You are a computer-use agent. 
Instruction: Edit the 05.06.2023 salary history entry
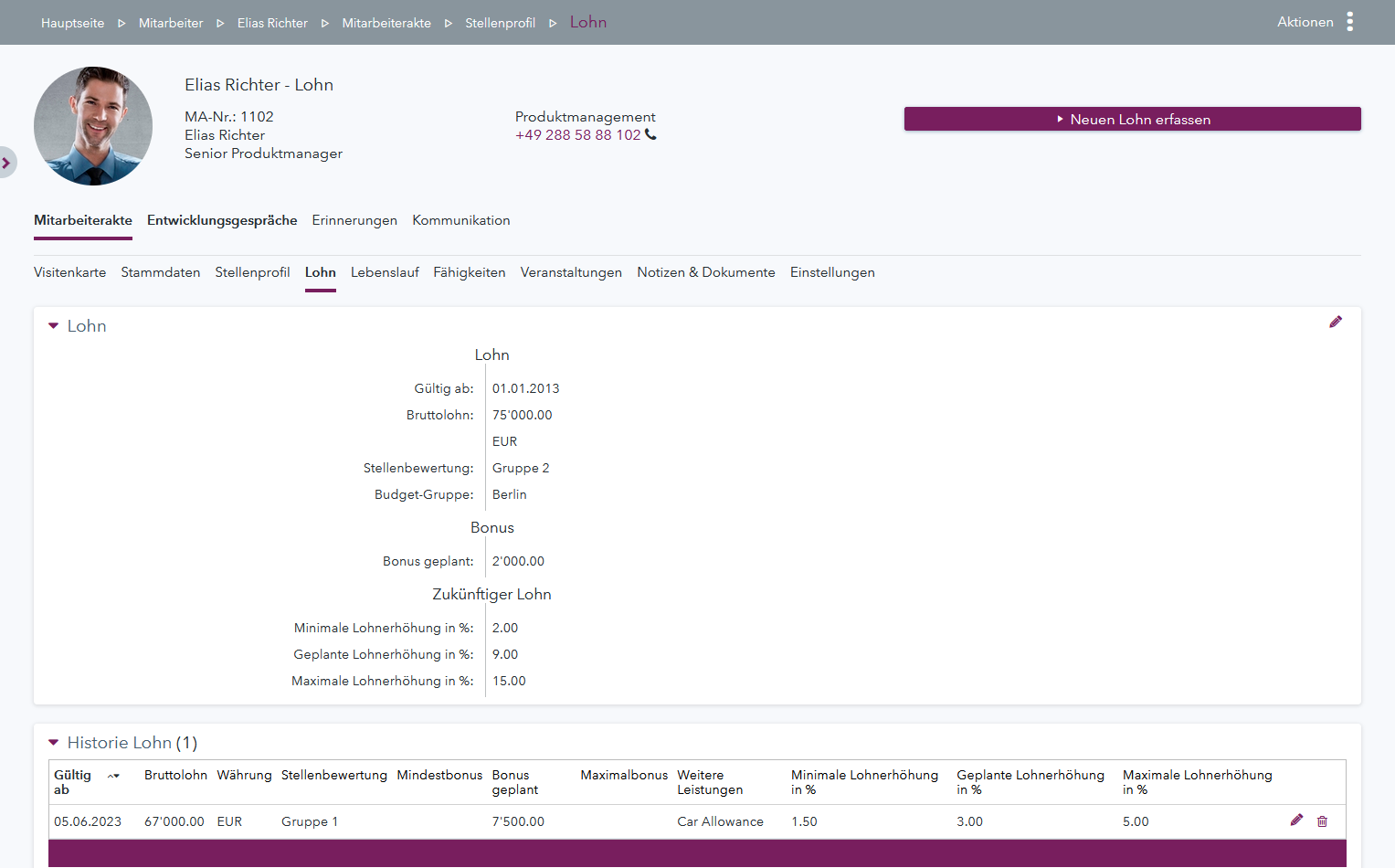click(x=1295, y=820)
